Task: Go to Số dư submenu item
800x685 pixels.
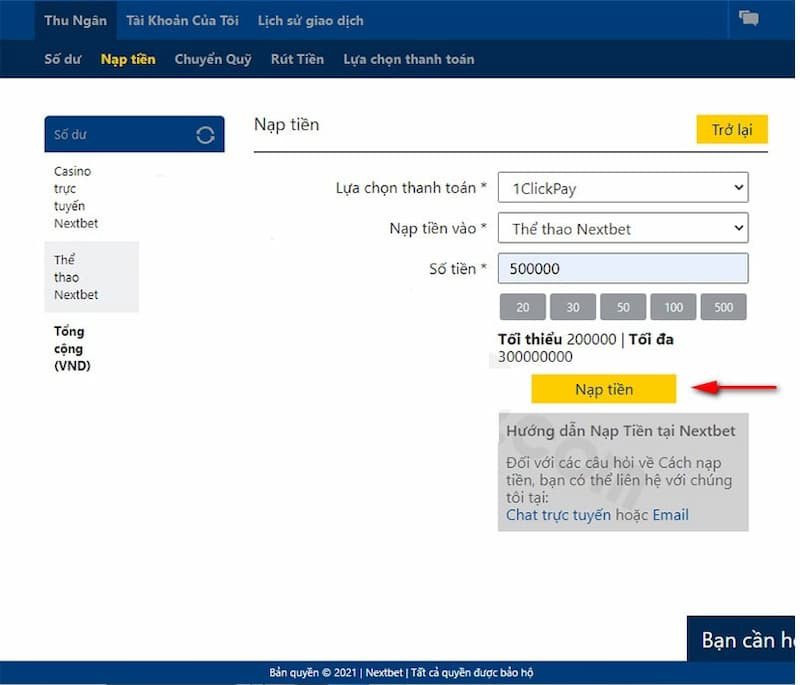Action: 63,59
